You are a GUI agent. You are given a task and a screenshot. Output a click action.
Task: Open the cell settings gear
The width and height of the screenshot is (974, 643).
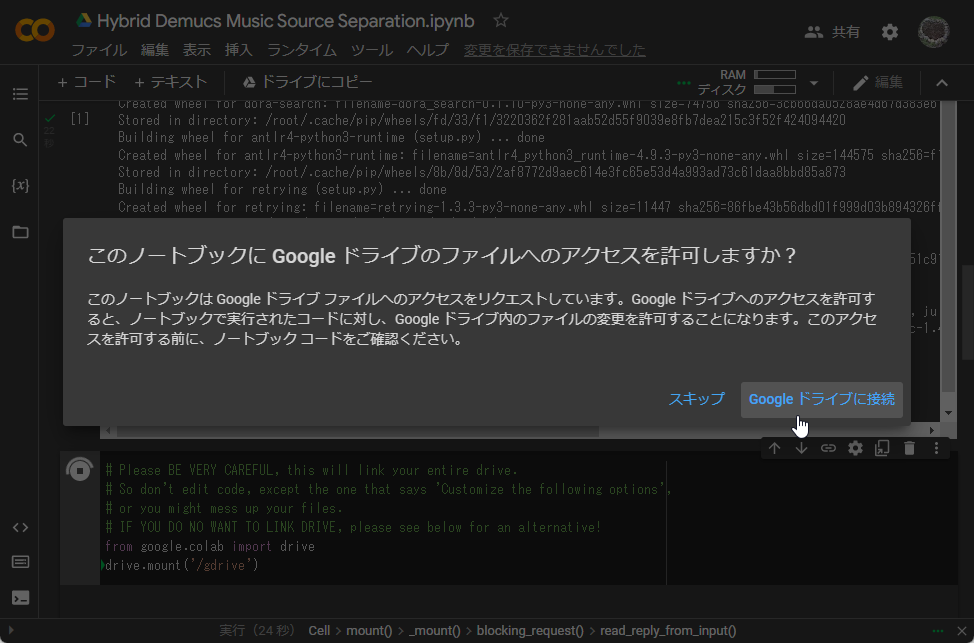[x=855, y=448]
